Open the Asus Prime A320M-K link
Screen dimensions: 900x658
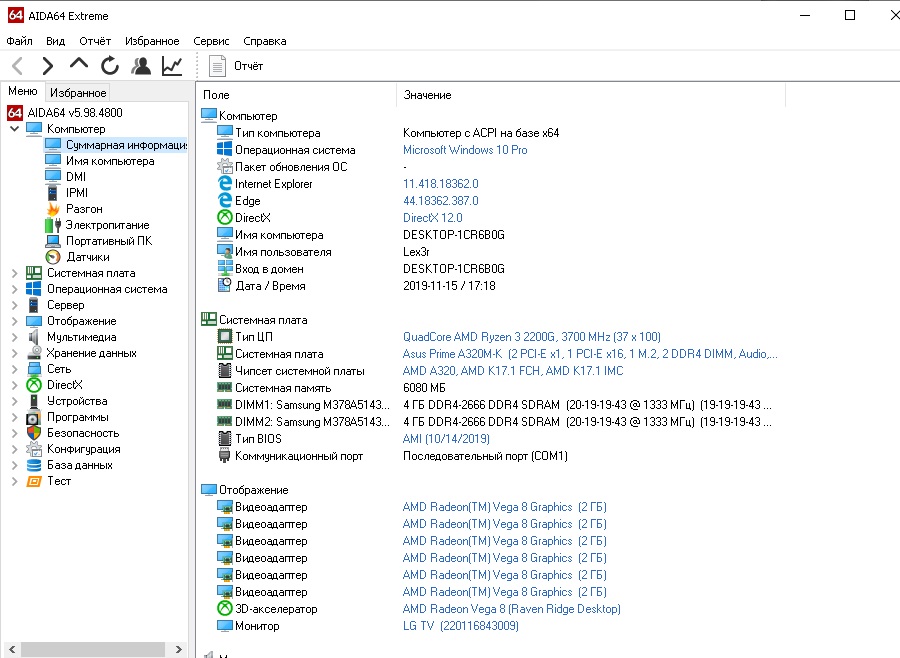[x=590, y=354]
